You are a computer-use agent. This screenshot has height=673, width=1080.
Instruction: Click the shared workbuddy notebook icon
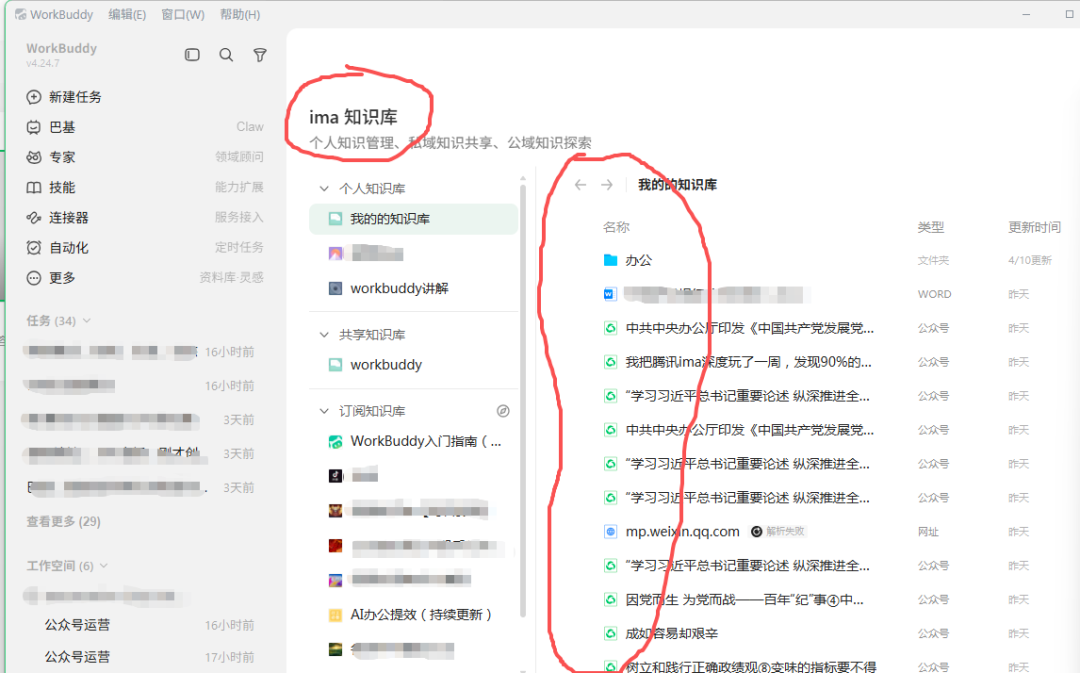(335, 364)
